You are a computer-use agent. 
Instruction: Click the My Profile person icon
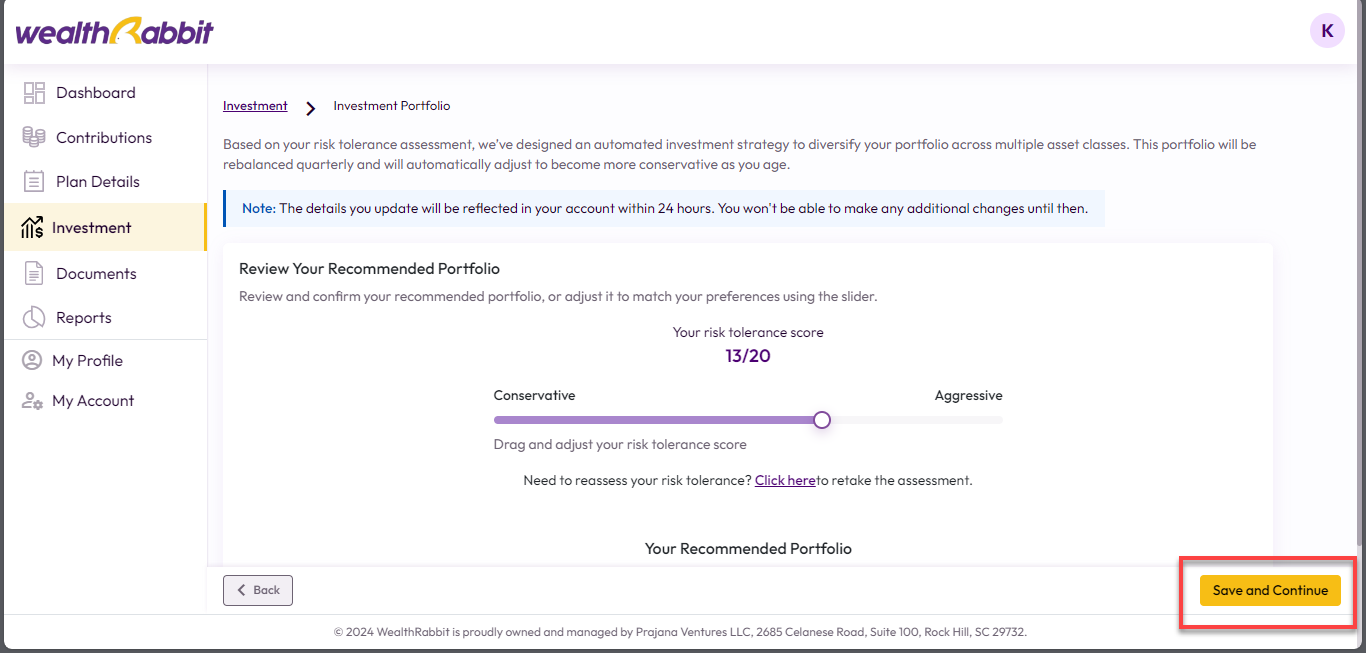pyautogui.click(x=32, y=361)
